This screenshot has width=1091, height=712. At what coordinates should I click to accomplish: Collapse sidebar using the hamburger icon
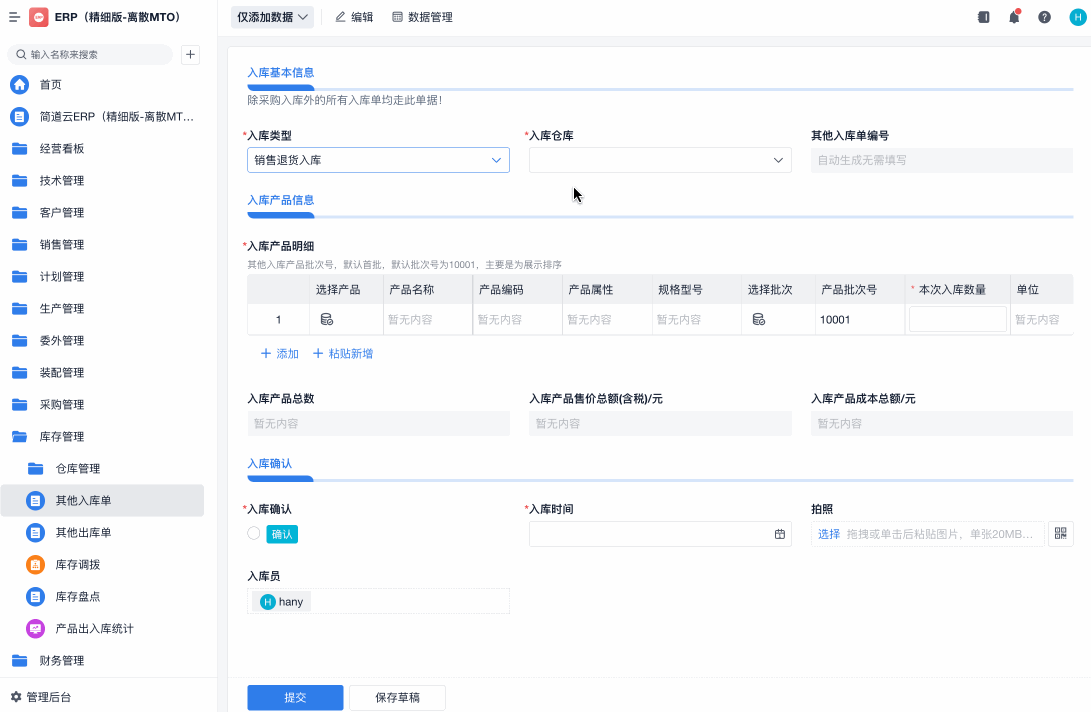coord(14,17)
